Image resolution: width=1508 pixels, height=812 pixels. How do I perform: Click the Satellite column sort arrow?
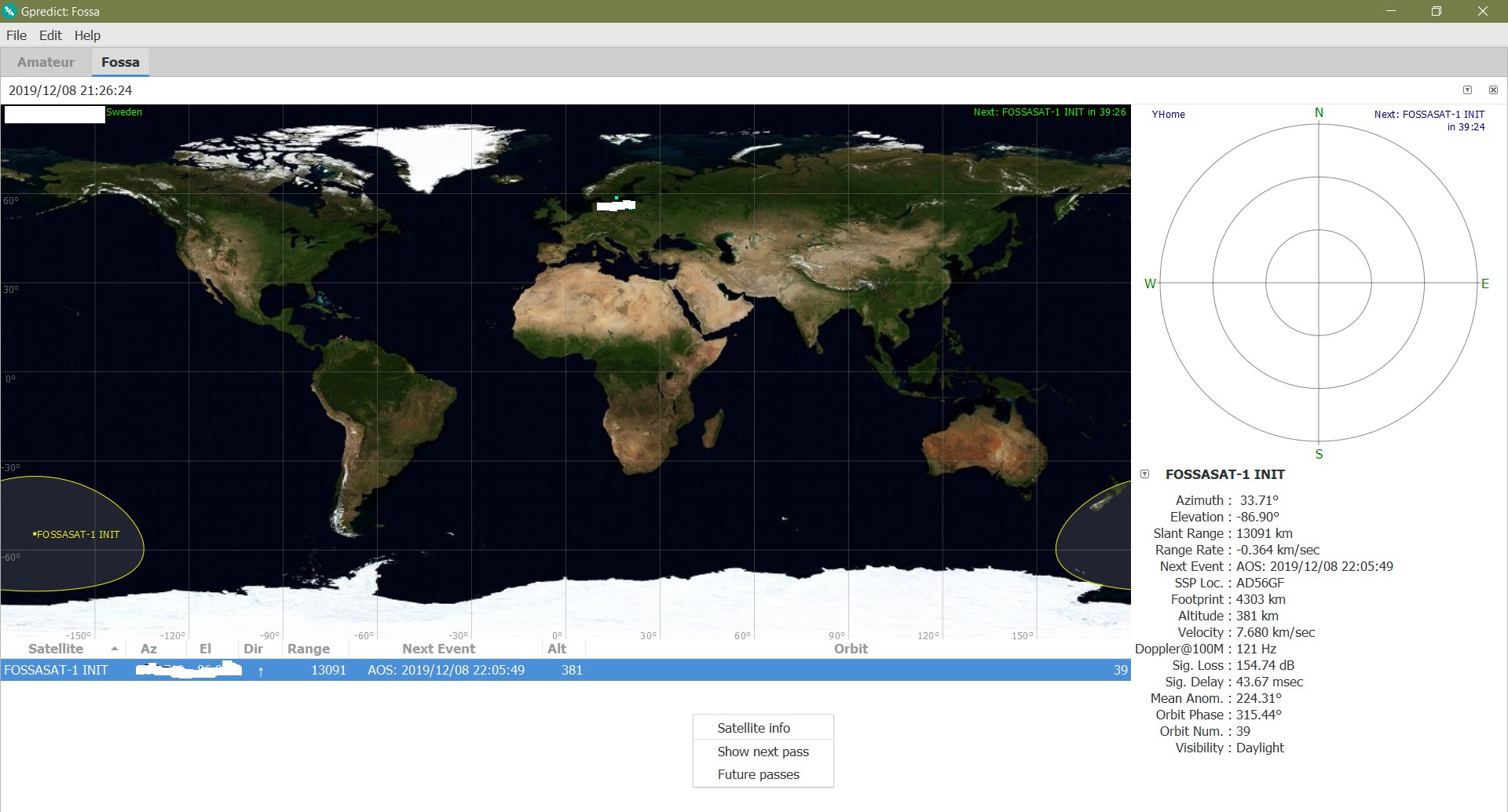click(x=115, y=649)
